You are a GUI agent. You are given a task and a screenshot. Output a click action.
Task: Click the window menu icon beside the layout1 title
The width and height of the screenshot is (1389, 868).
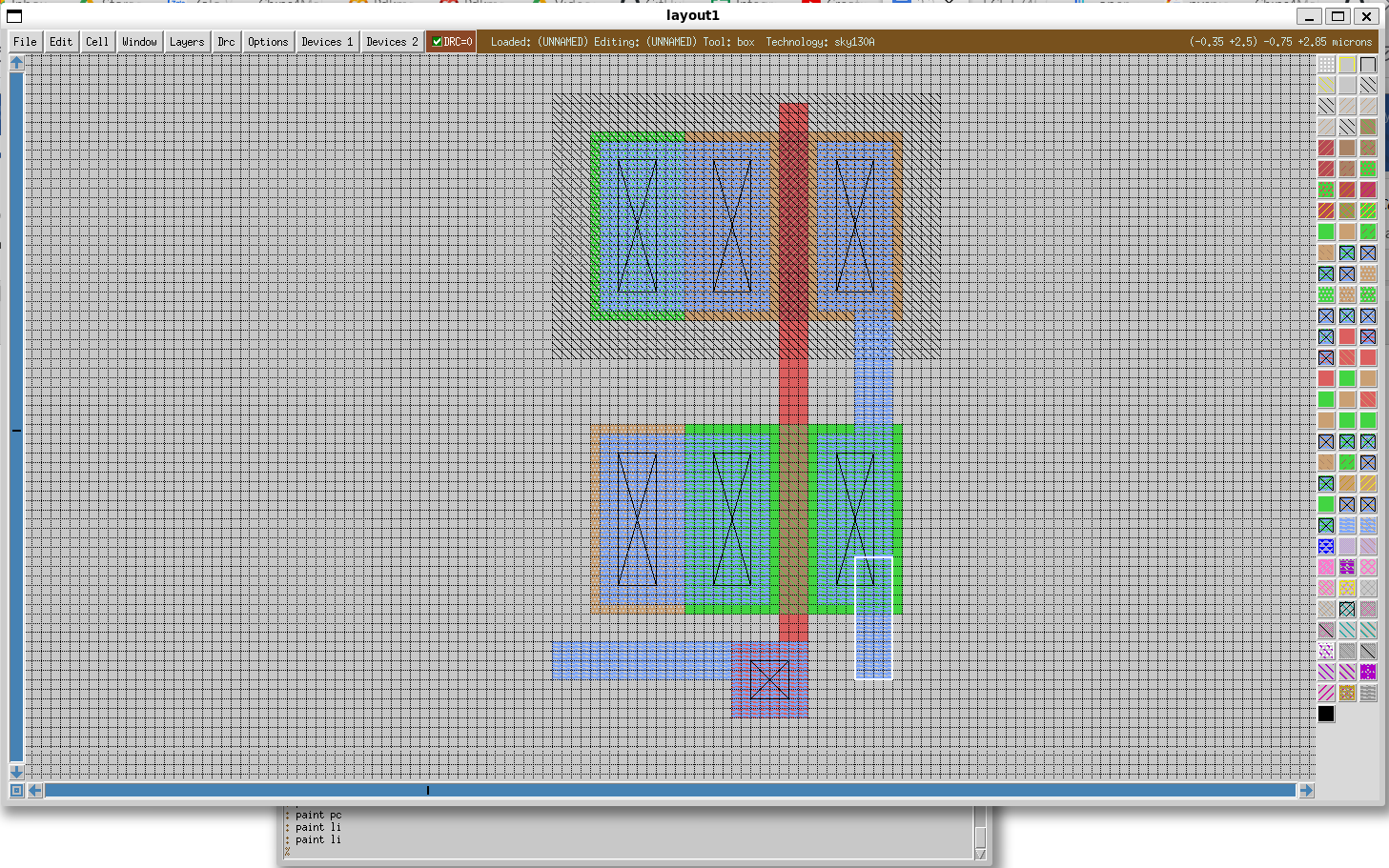(14, 15)
